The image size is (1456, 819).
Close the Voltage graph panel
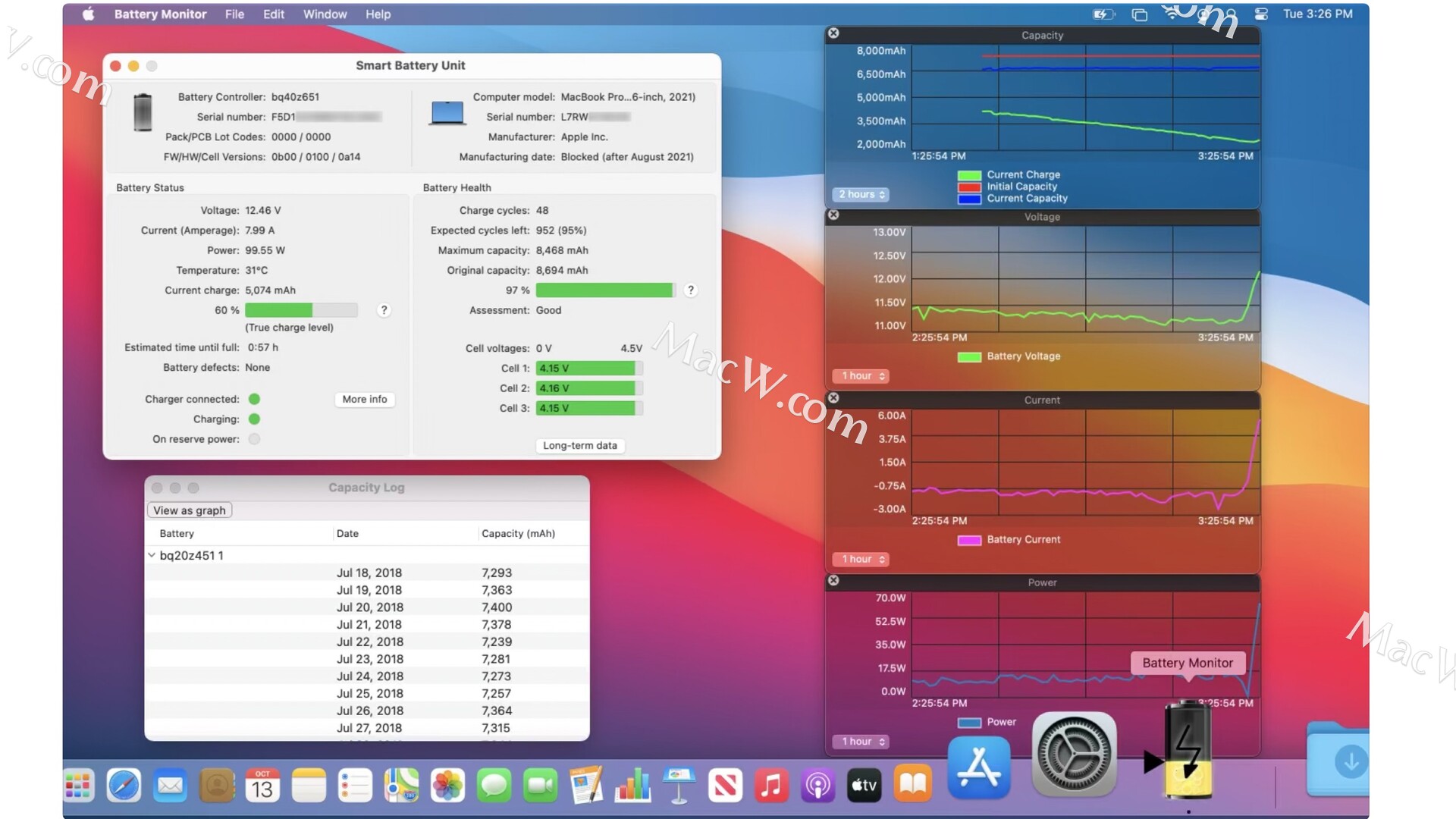(x=833, y=215)
